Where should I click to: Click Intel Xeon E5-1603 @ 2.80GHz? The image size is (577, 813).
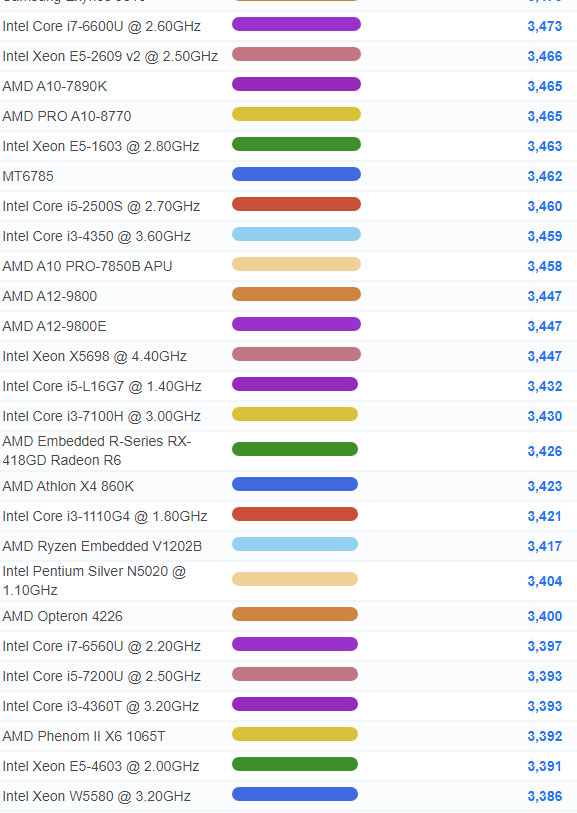point(101,147)
